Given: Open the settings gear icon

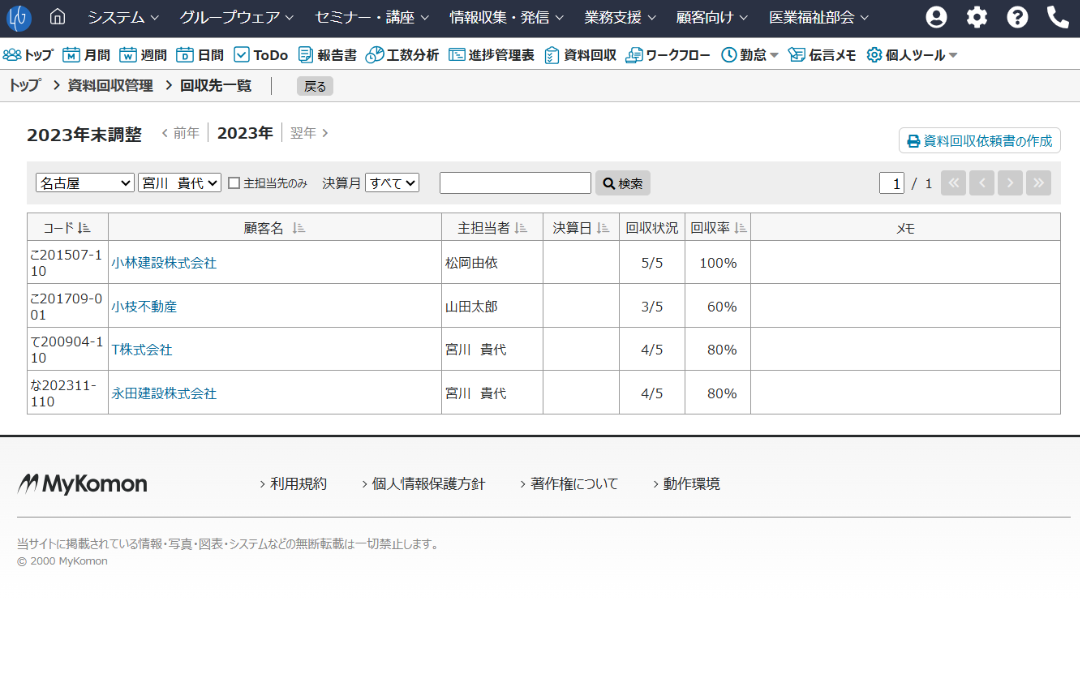Looking at the screenshot, I should (x=976, y=17).
